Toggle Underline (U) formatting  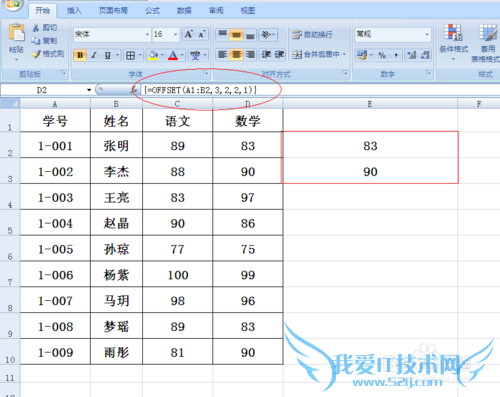click(108, 55)
